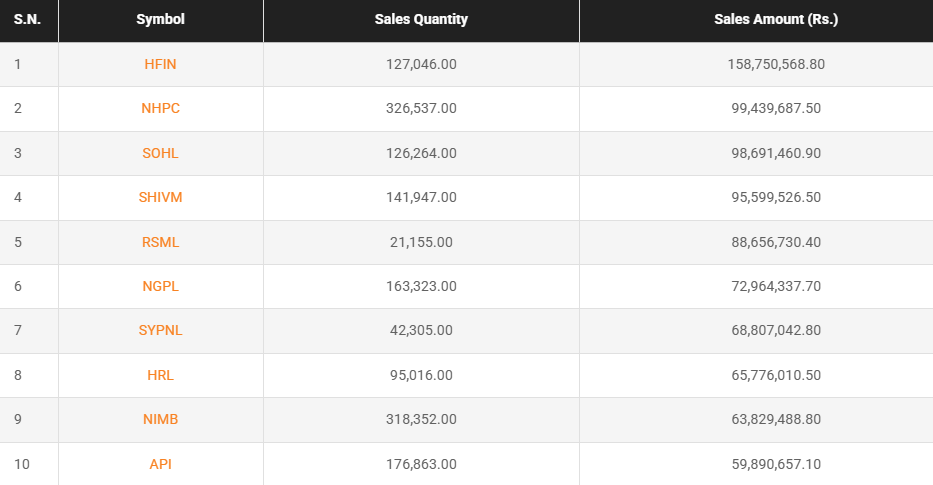Click the API stock symbol

click(160, 464)
